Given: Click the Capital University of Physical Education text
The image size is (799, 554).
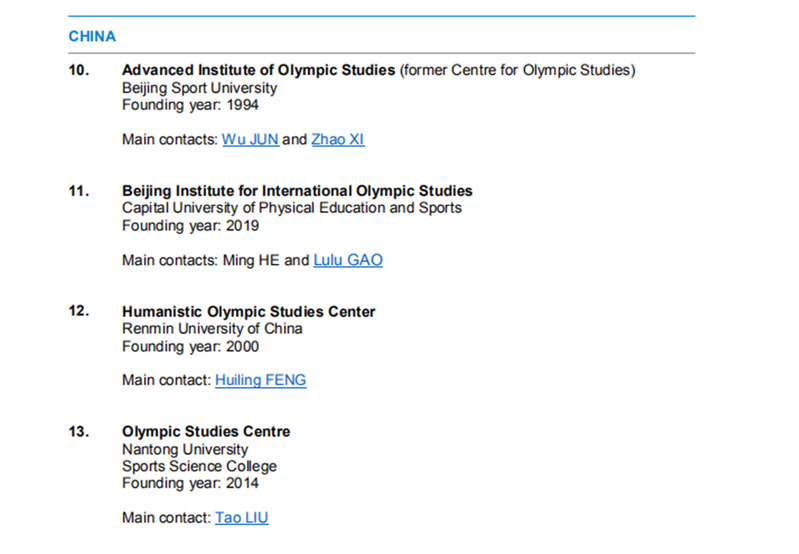Looking at the screenshot, I should (x=292, y=208).
